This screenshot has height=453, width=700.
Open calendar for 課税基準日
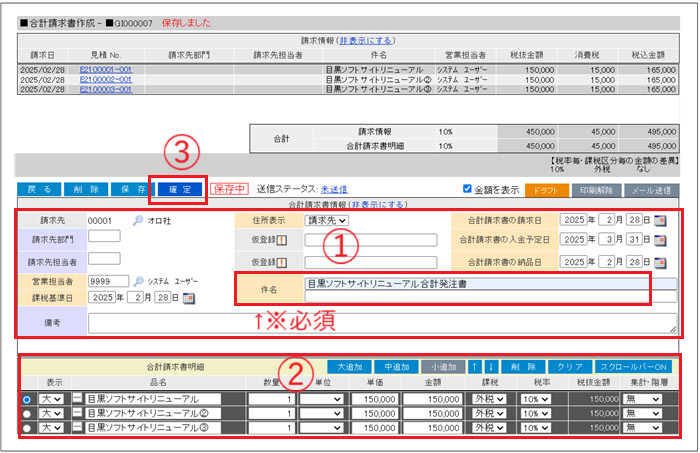coord(189,298)
